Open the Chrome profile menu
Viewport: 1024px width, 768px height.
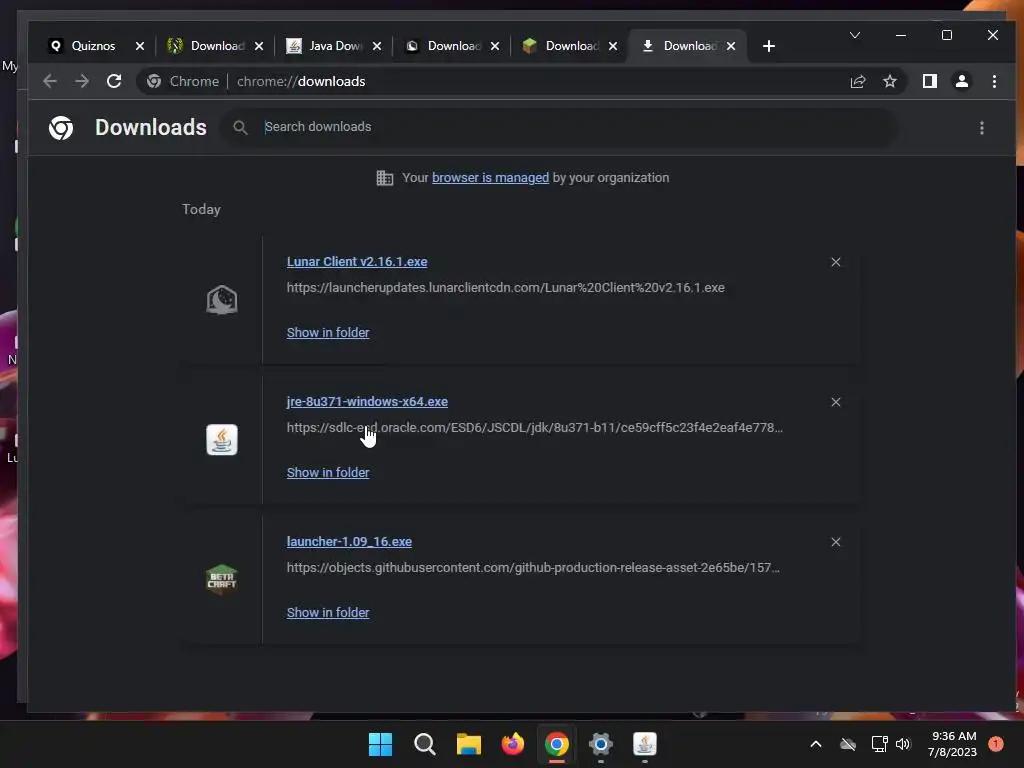(x=962, y=81)
